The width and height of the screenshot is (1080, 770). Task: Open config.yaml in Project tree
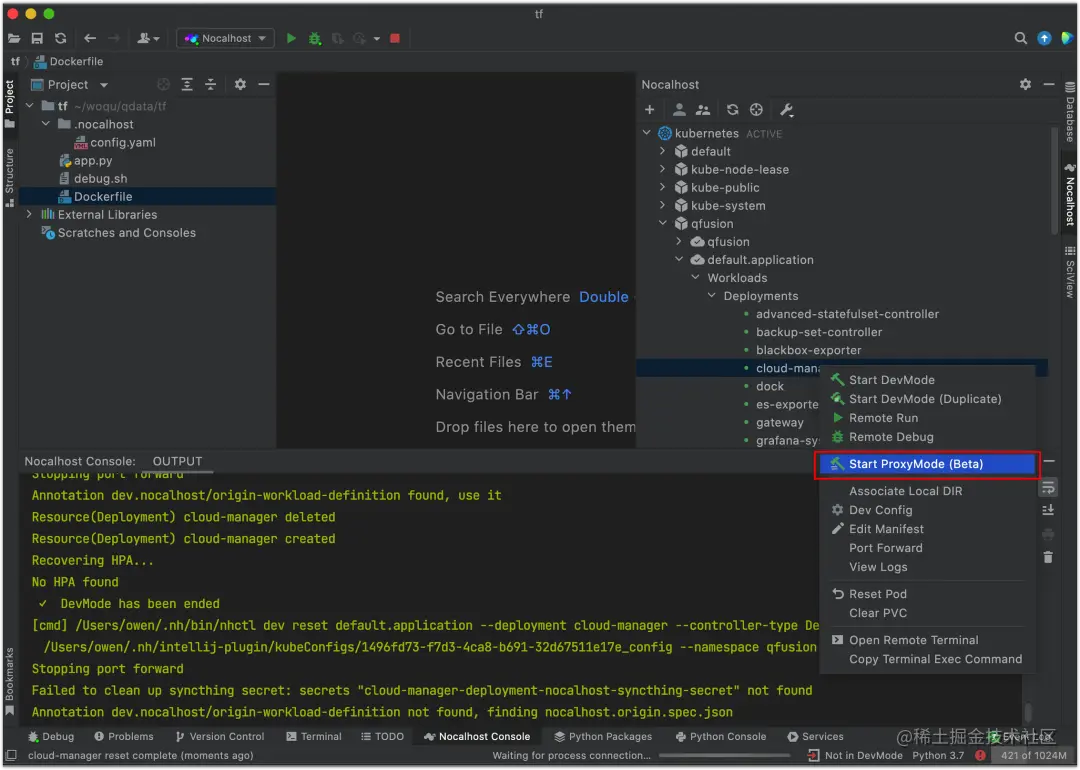pos(123,142)
